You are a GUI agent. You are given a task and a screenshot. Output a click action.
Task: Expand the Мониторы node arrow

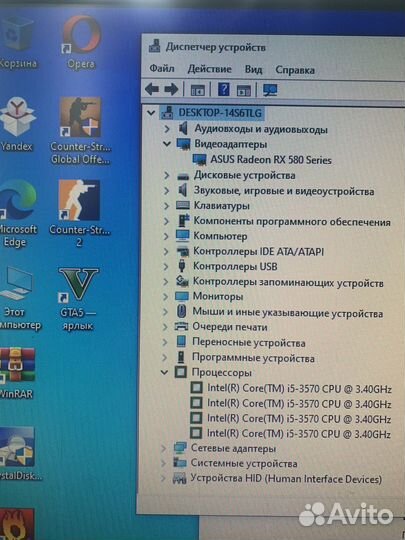166,296
